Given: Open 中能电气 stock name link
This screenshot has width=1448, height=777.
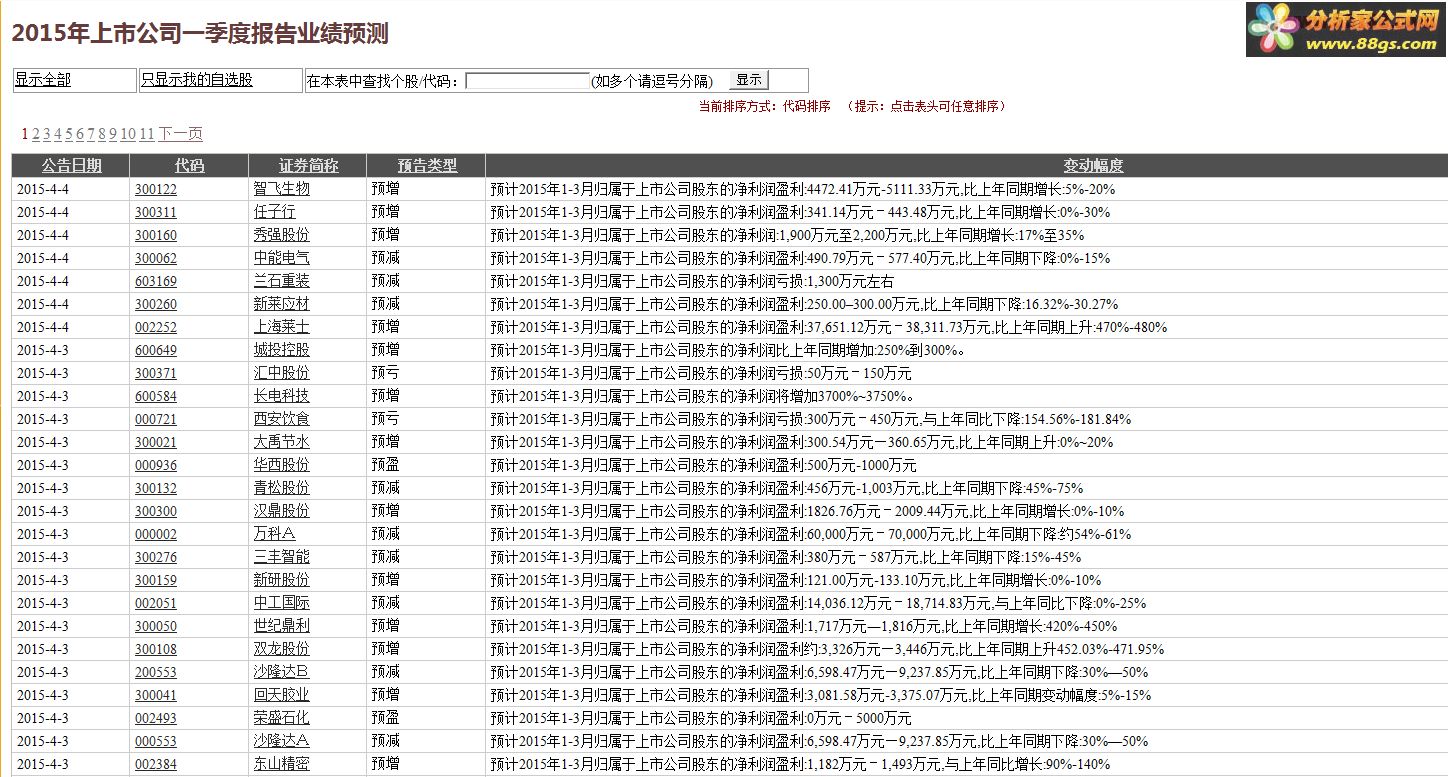Looking at the screenshot, I should tap(282, 258).
